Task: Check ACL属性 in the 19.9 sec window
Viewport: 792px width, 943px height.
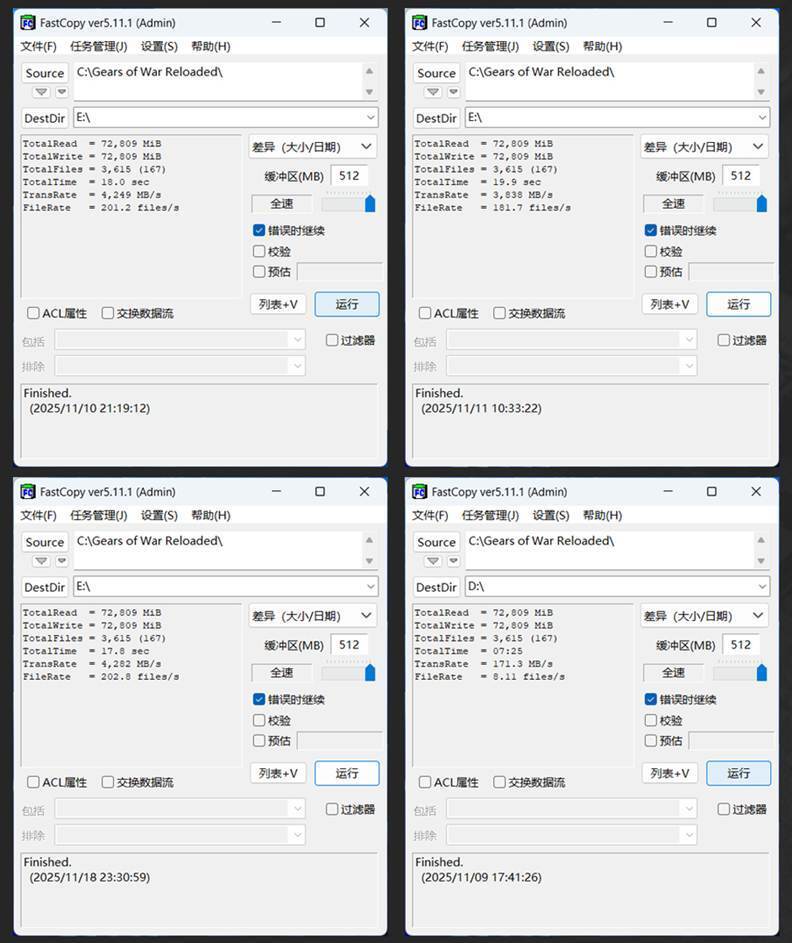Action: tap(425, 313)
